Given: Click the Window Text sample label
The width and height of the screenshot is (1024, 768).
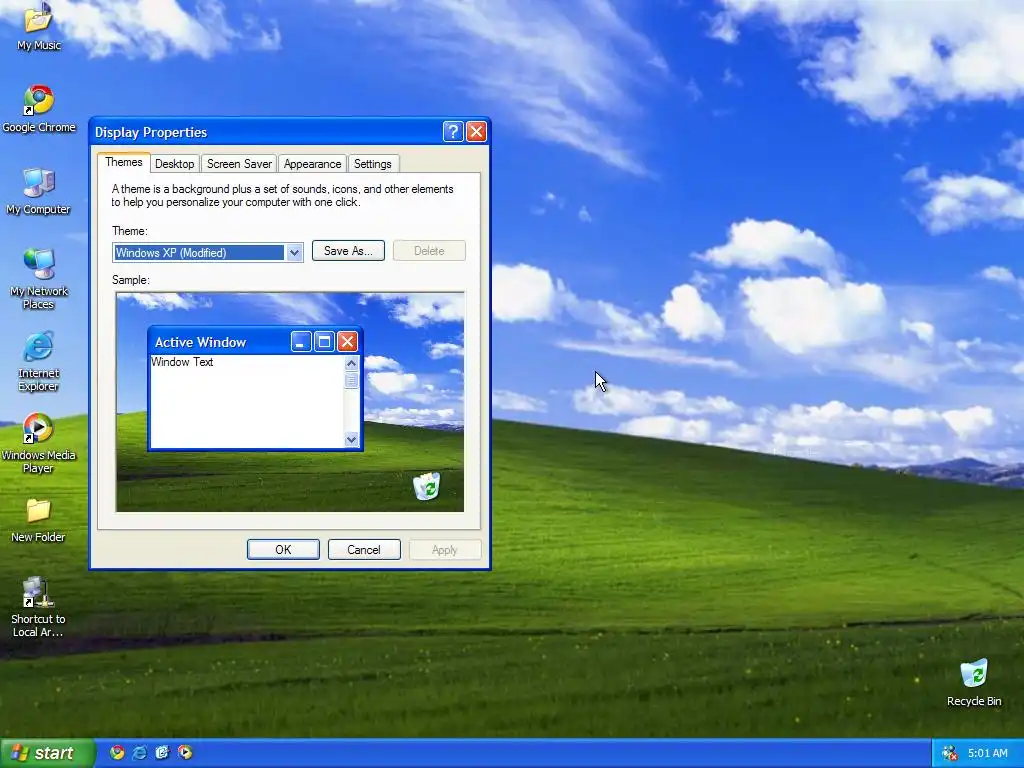Looking at the screenshot, I should [182, 362].
